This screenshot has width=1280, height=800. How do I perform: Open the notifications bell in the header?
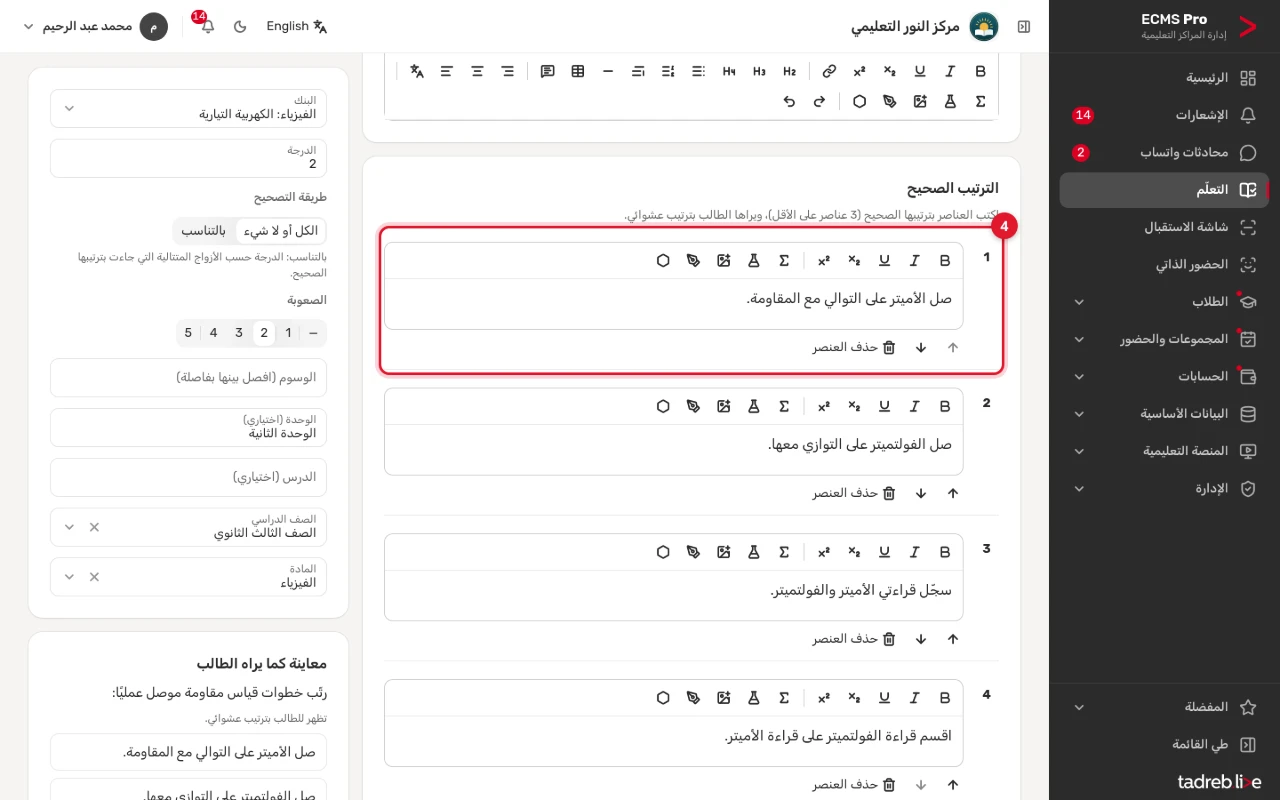click(207, 26)
